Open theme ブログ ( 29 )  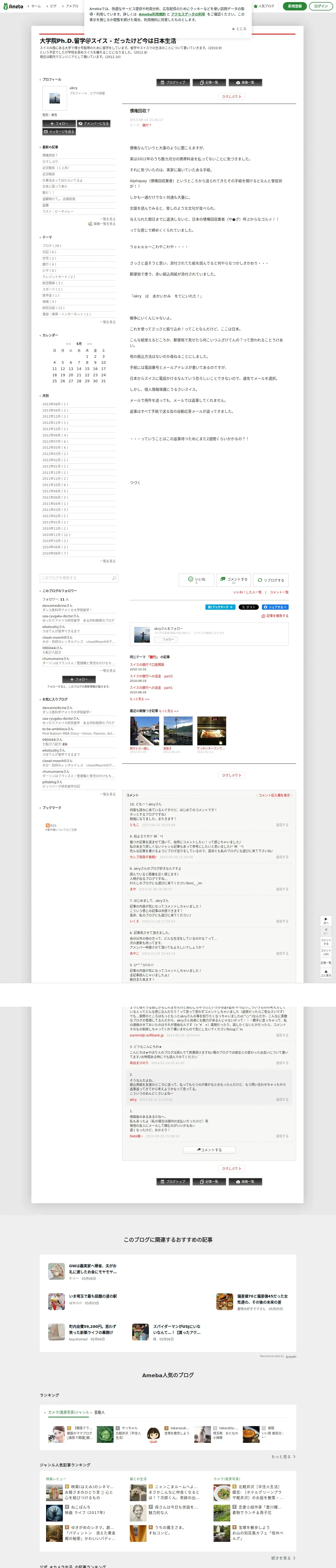(52, 246)
